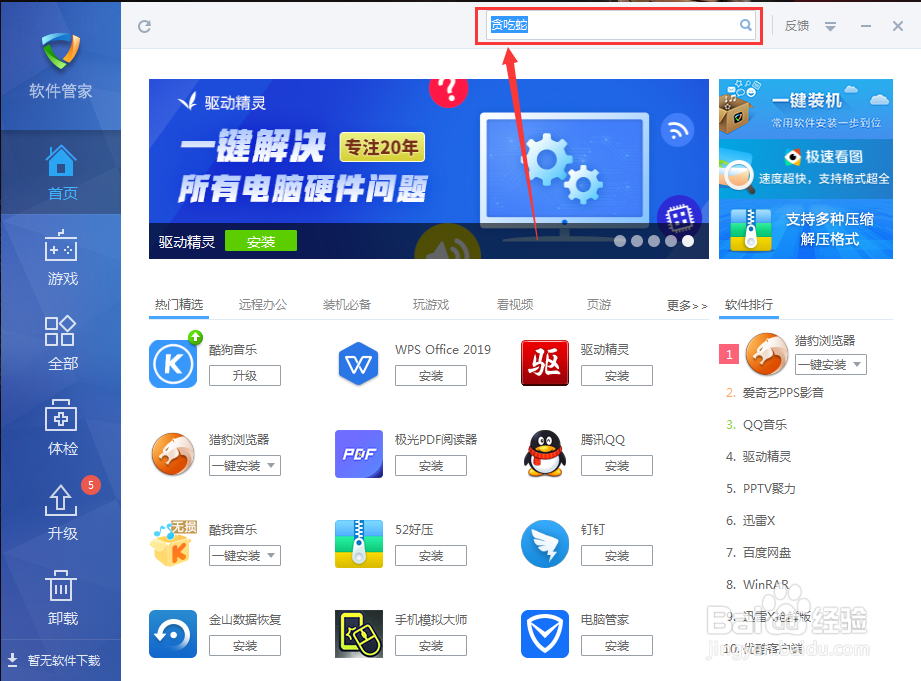The image size is (921, 681).
Task: Open the 支持多种压缩解压格式 promo tile
Action: click(806, 229)
